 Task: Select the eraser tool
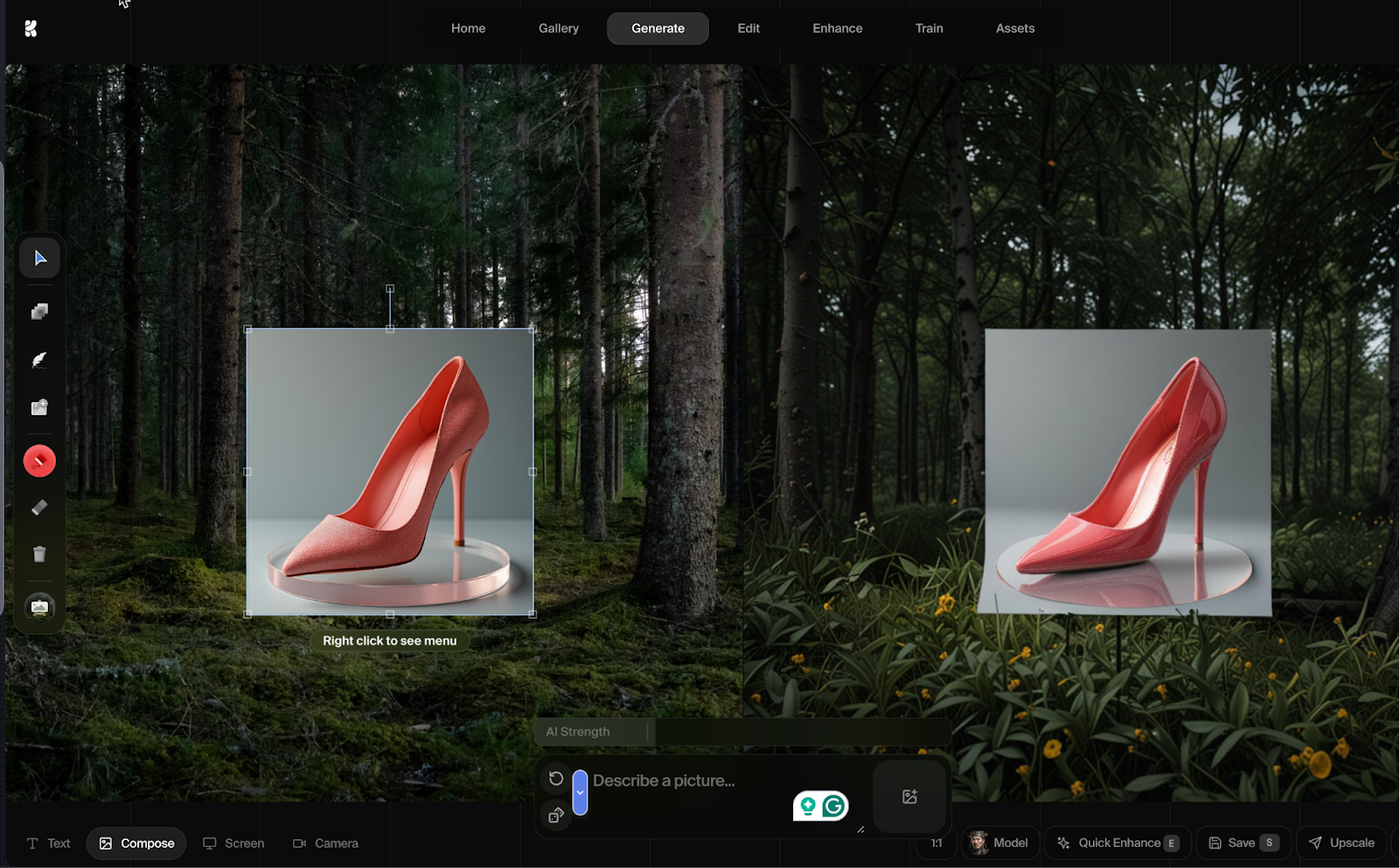[x=39, y=507]
